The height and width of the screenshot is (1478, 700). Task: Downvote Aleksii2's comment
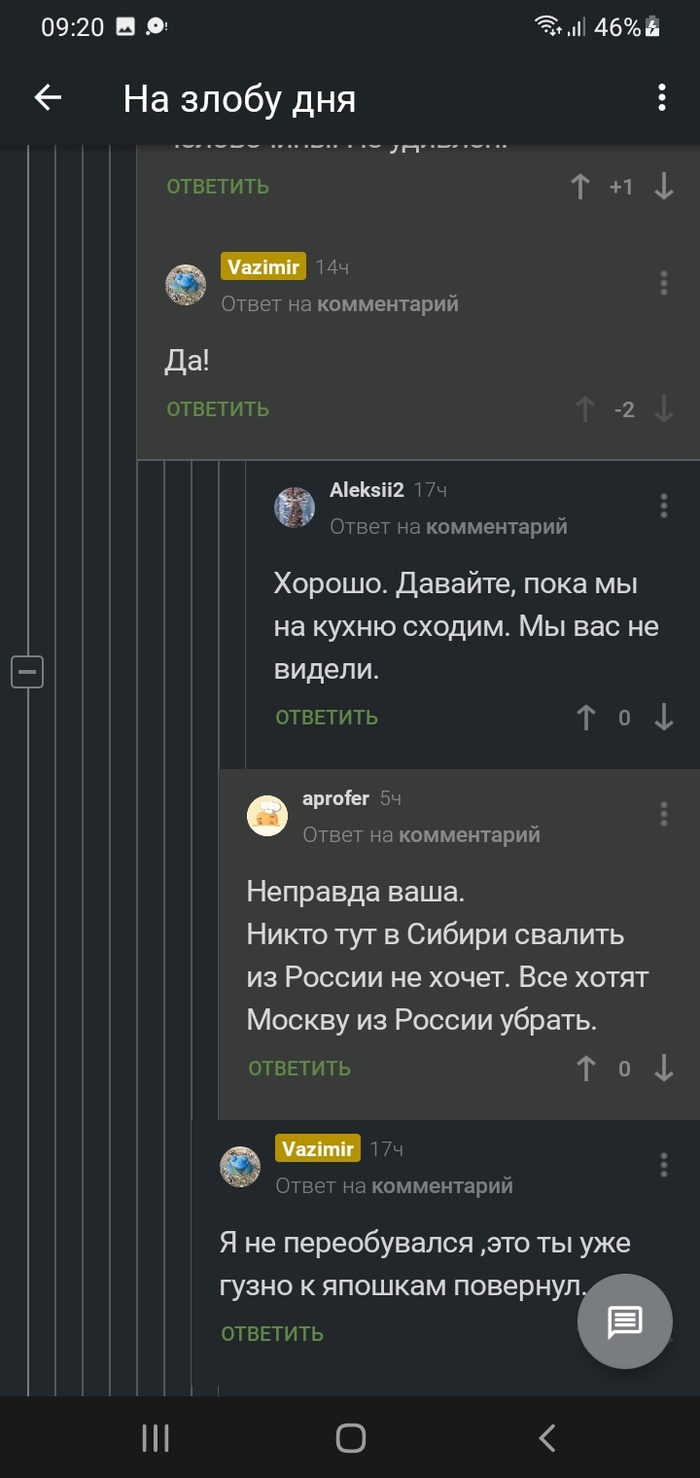[x=664, y=717]
